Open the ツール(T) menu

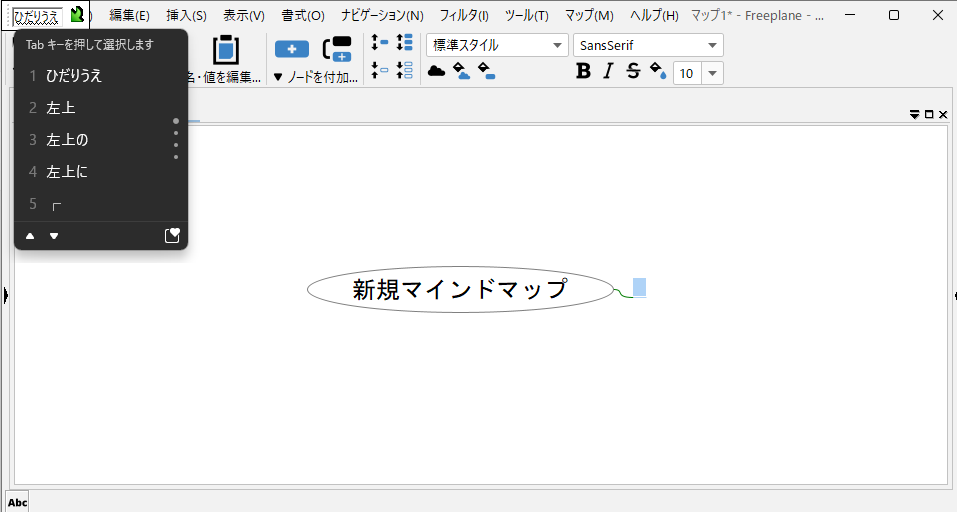pyautogui.click(x=527, y=16)
